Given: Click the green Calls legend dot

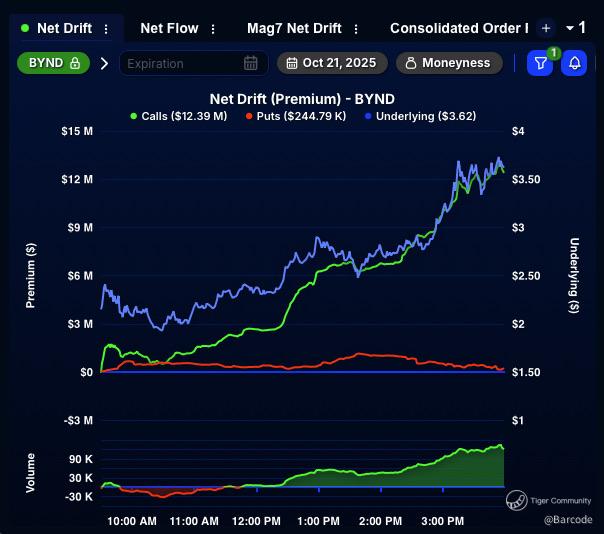Looking at the screenshot, I should pos(134,116).
